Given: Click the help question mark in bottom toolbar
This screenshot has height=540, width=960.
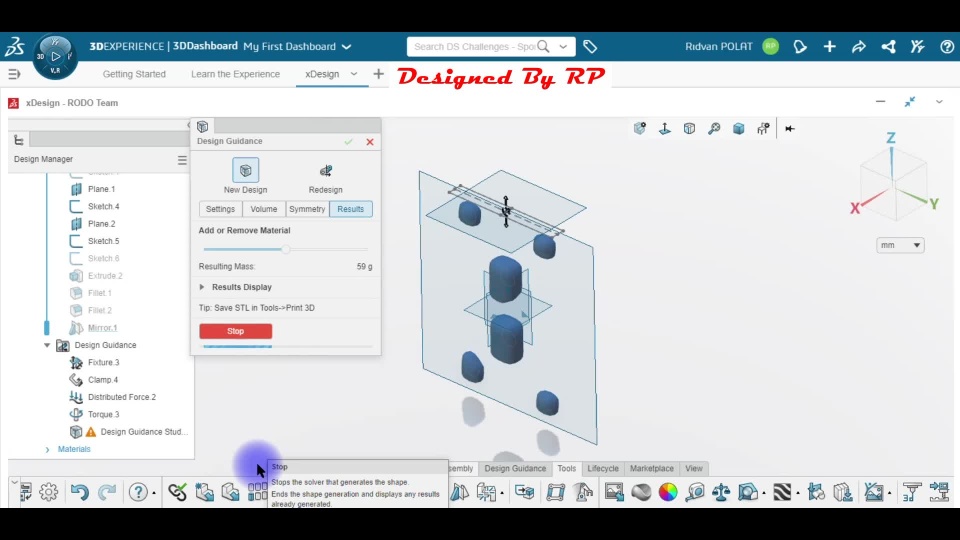Looking at the screenshot, I should tap(138, 492).
